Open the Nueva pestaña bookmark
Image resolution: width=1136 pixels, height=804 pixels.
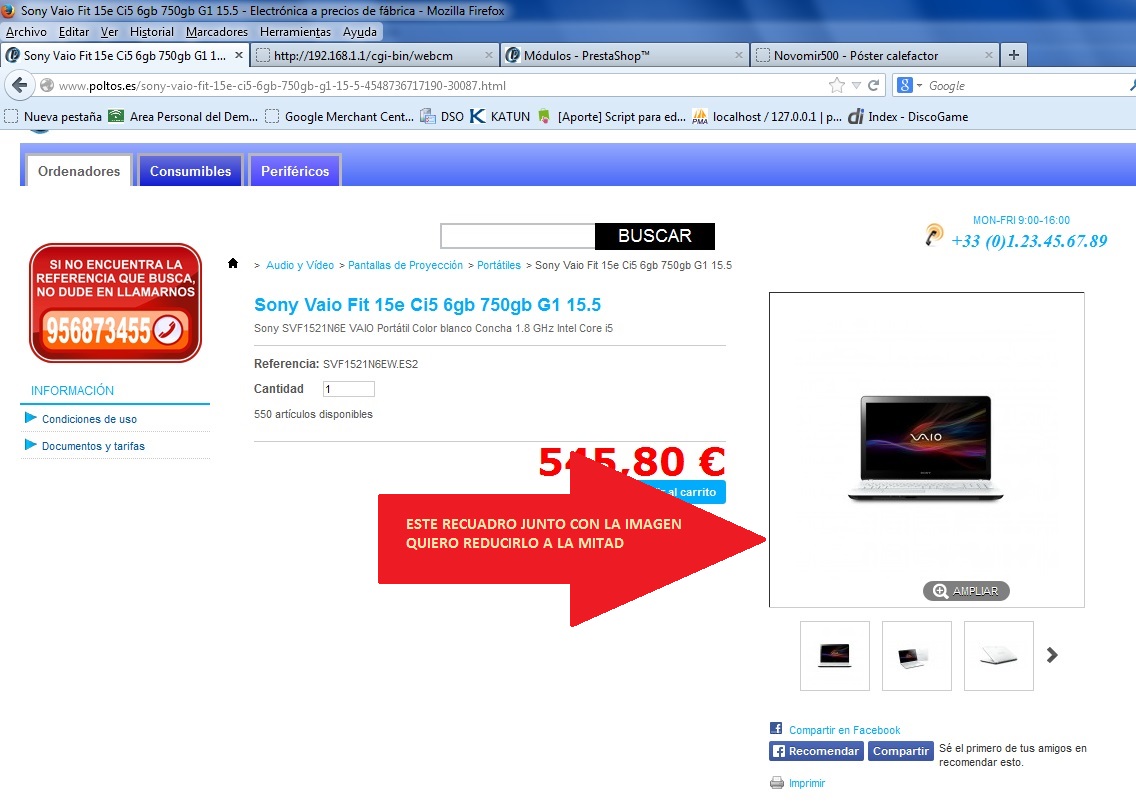[53, 117]
